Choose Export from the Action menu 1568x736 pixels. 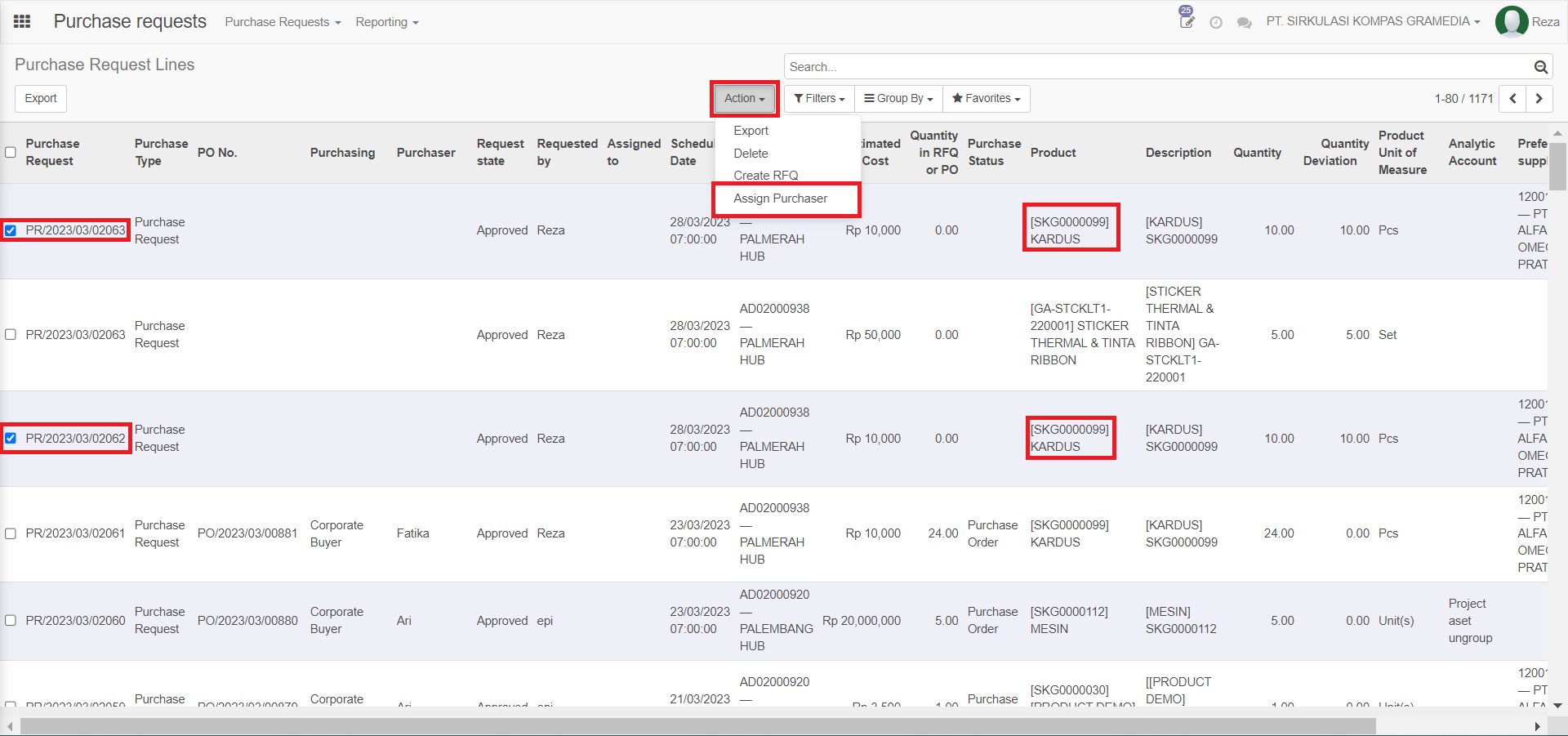tap(751, 131)
